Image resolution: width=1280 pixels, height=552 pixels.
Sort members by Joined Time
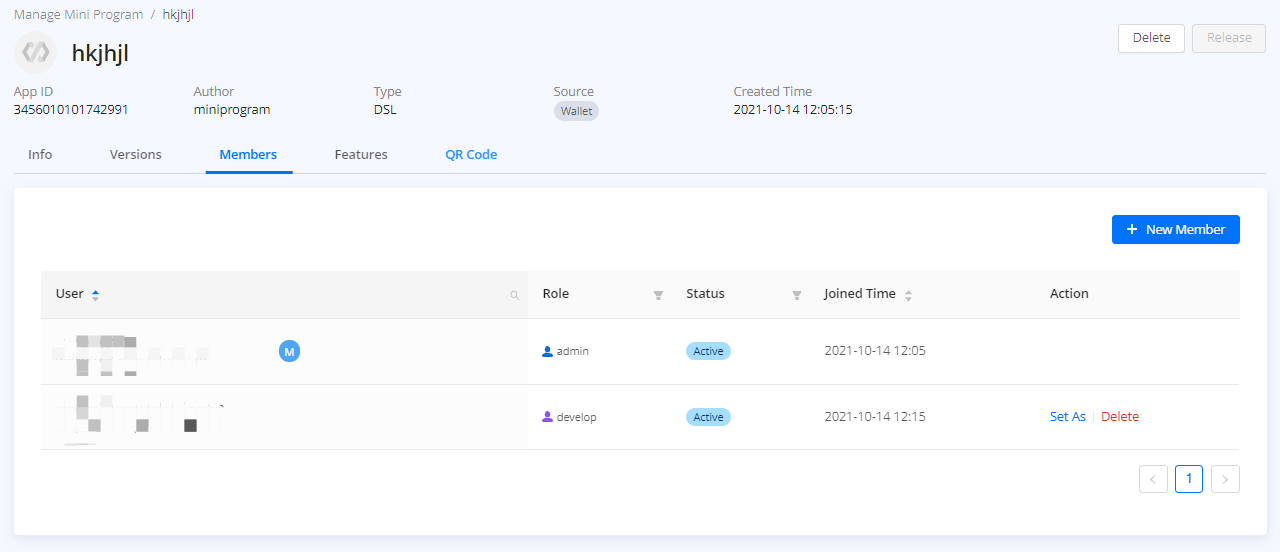point(908,295)
